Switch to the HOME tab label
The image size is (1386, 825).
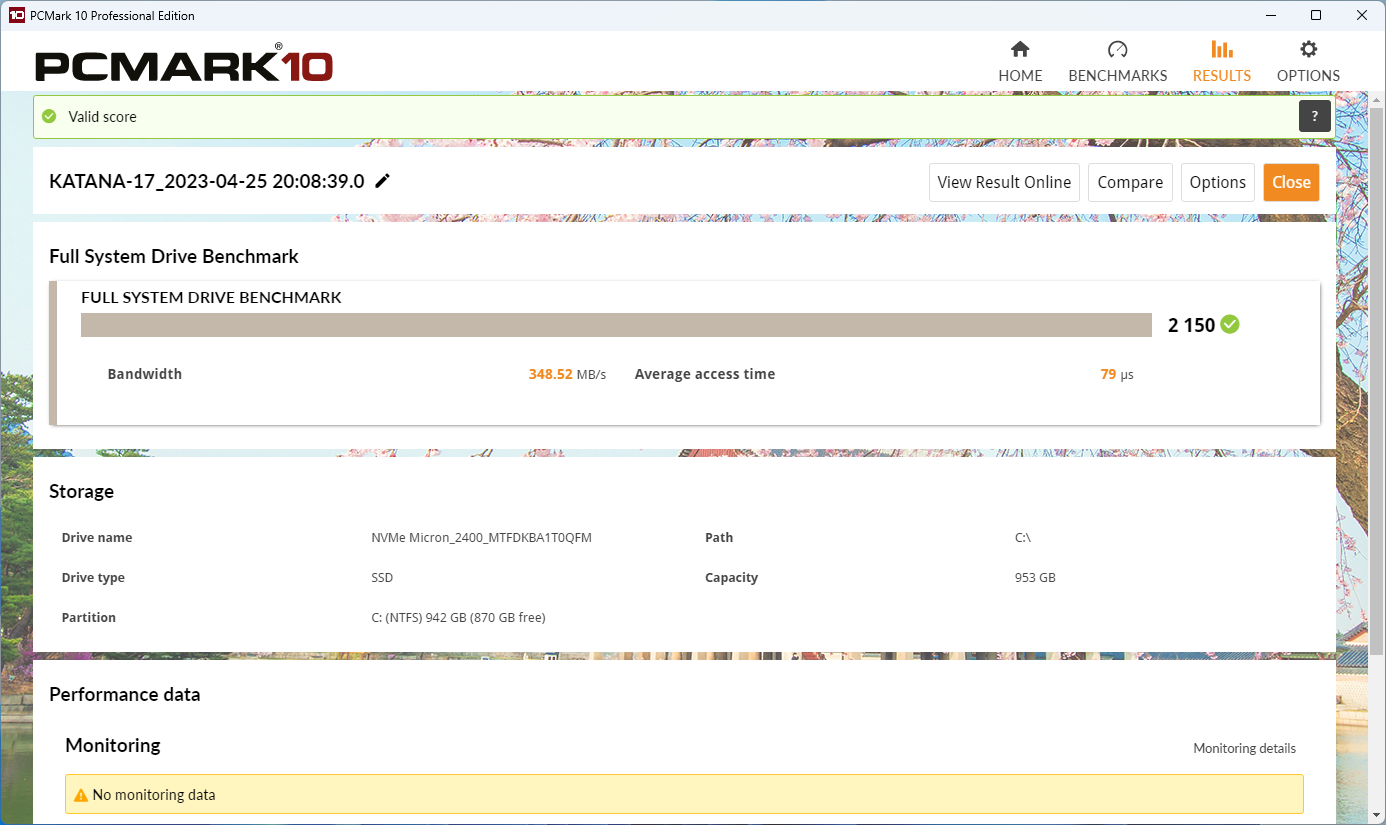coord(1020,76)
